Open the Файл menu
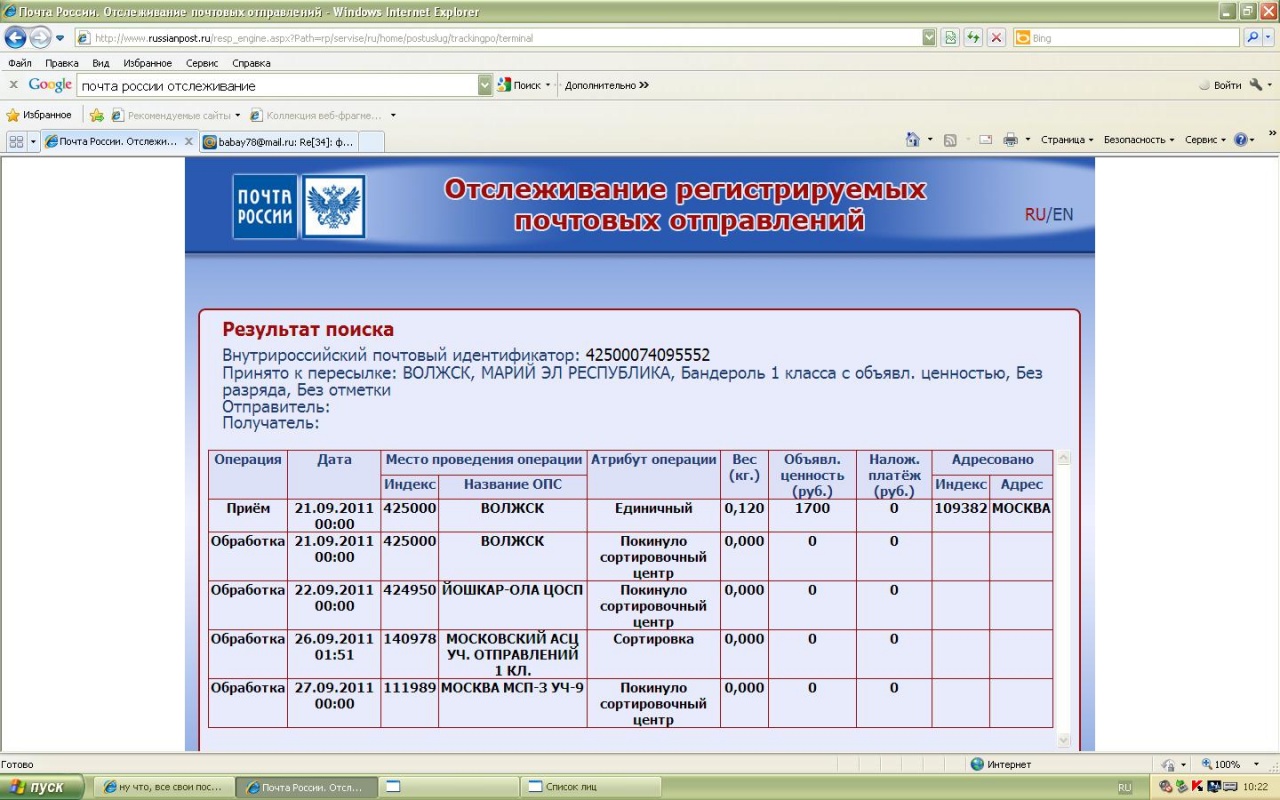This screenshot has width=1280, height=800. [19, 63]
